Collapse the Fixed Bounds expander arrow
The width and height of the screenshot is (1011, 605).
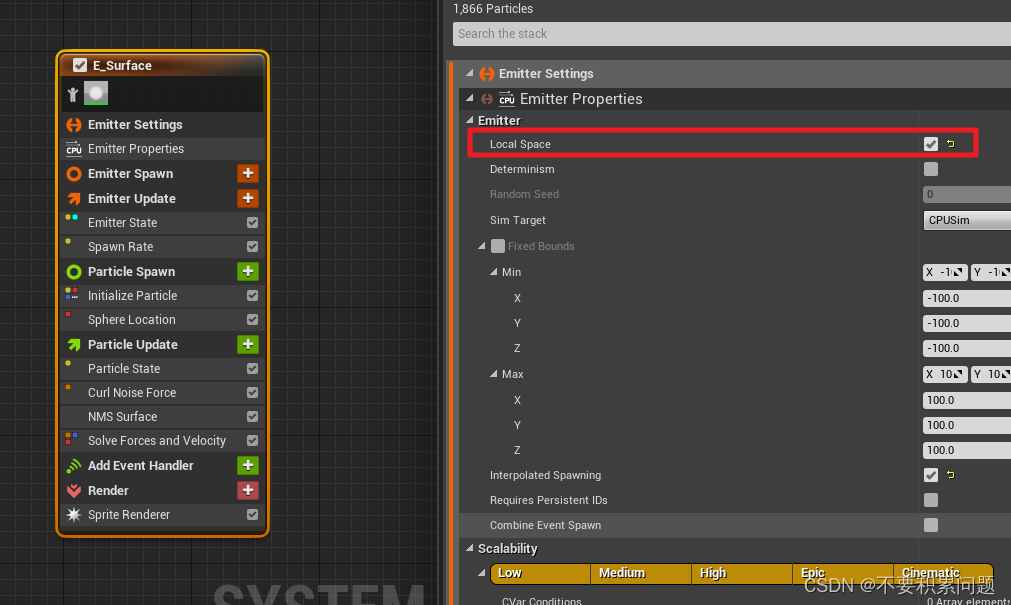pyautogui.click(x=482, y=246)
